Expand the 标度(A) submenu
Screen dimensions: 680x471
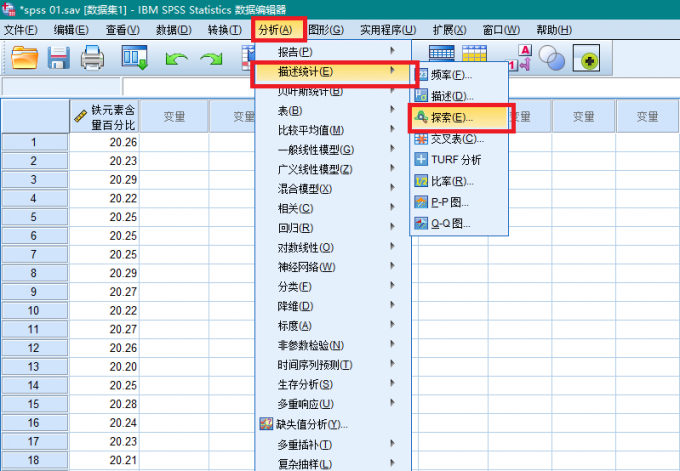click(x=333, y=325)
